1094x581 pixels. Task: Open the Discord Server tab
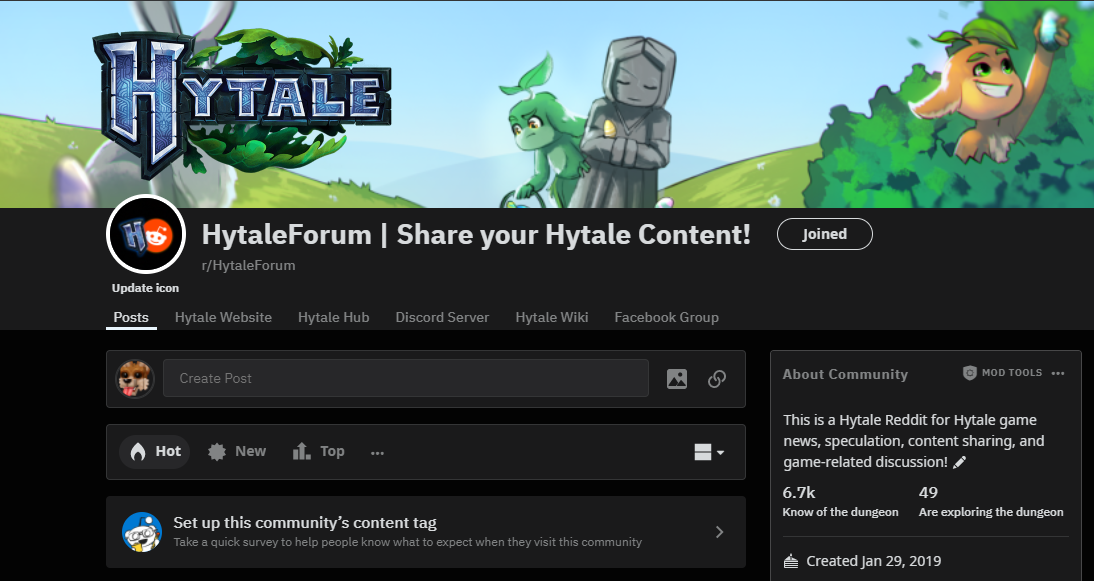442,317
